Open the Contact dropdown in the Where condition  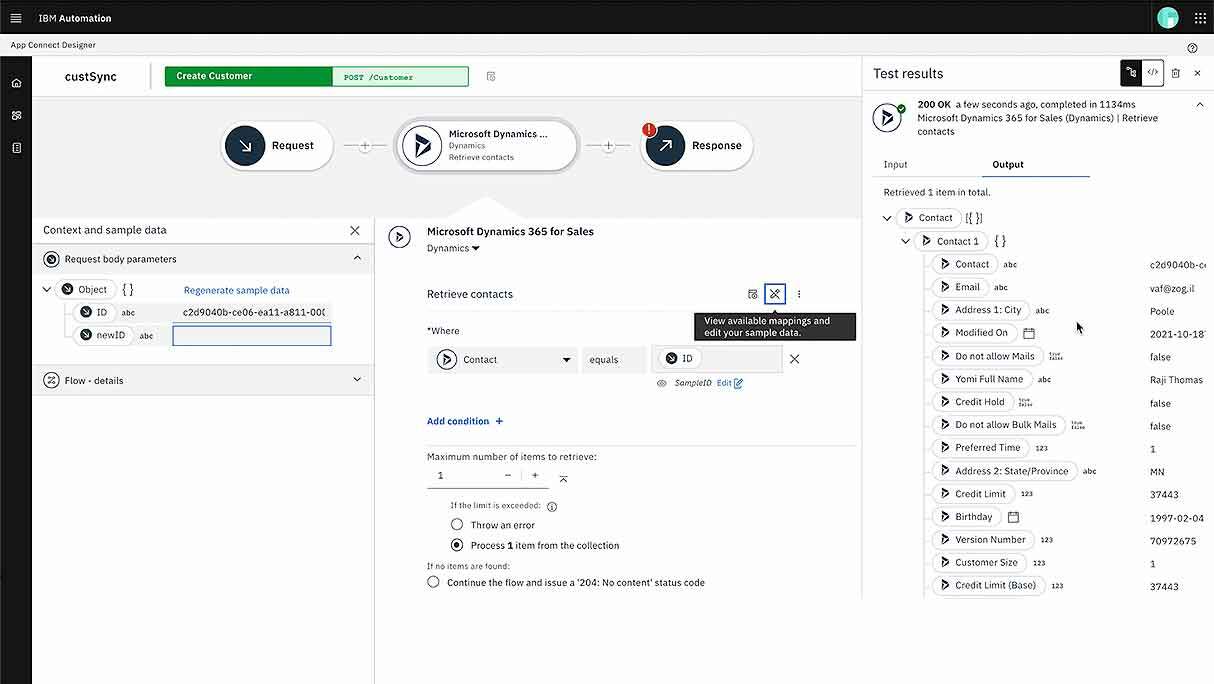tap(503, 359)
